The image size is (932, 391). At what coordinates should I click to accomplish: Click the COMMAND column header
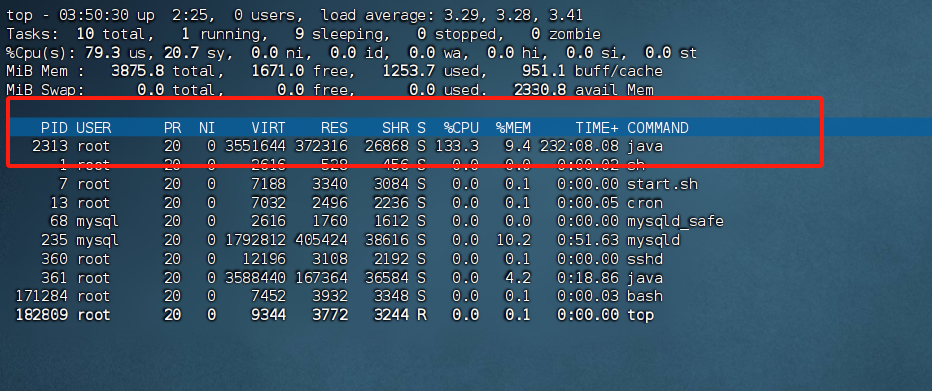coord(658,128)
